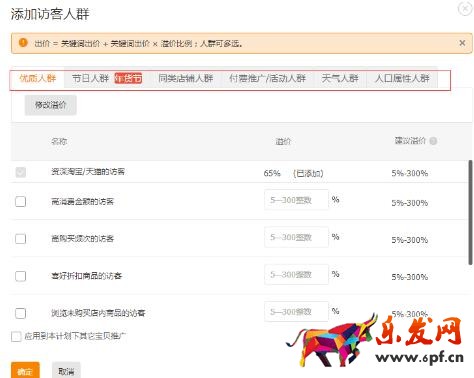Confirm with the orange 确定 button
474x378 pixels.
[25, 370]
